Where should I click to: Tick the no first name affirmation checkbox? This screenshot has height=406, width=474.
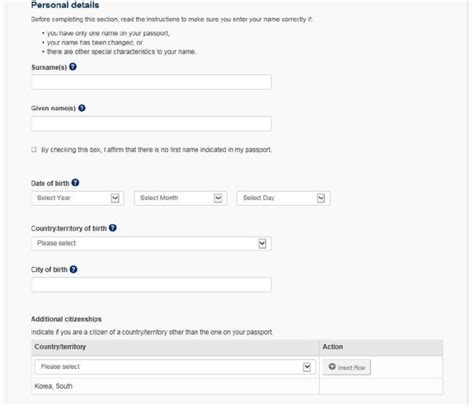(x=34, y=149)
